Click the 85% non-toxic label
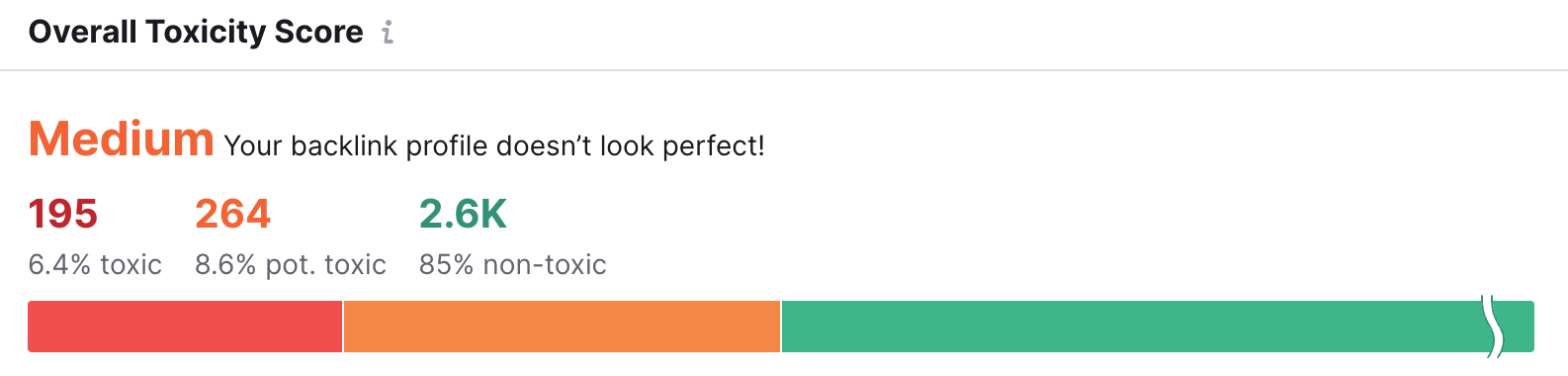The height and width of the screenshot is (376, 1568). point(513,264)
